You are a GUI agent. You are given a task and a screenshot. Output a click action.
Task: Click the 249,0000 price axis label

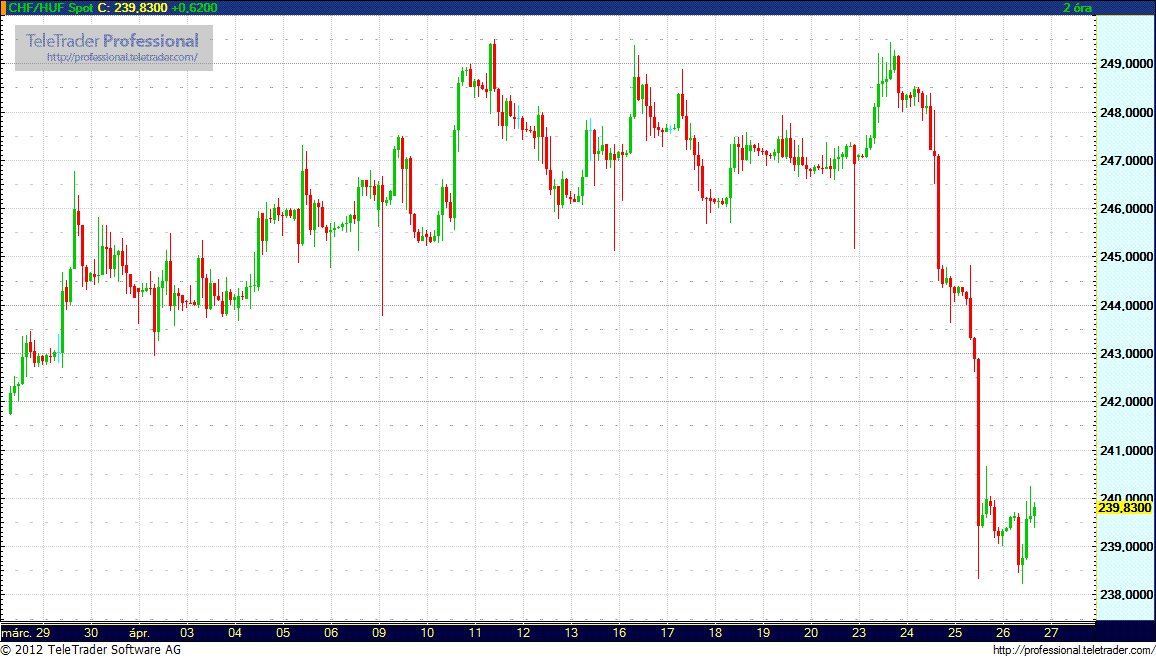(1127, 64)
